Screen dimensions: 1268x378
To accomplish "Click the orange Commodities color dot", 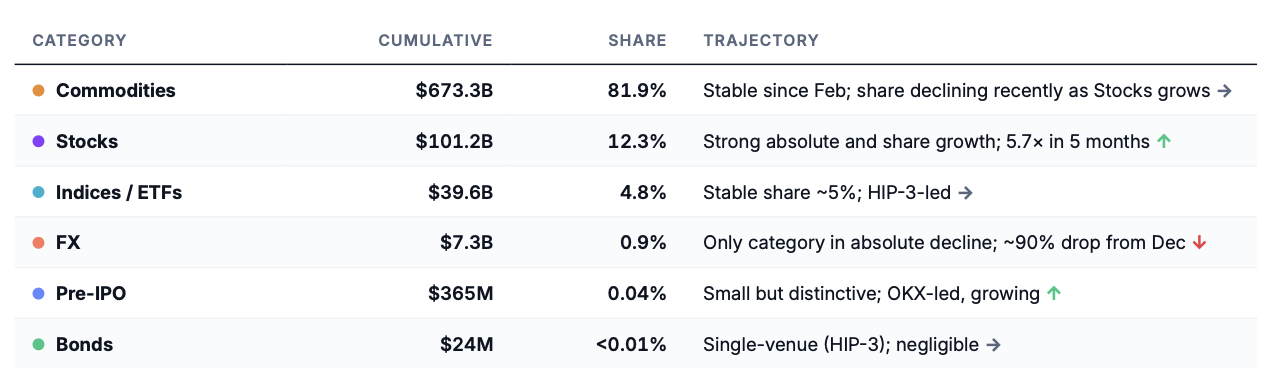I will point(39,91).
